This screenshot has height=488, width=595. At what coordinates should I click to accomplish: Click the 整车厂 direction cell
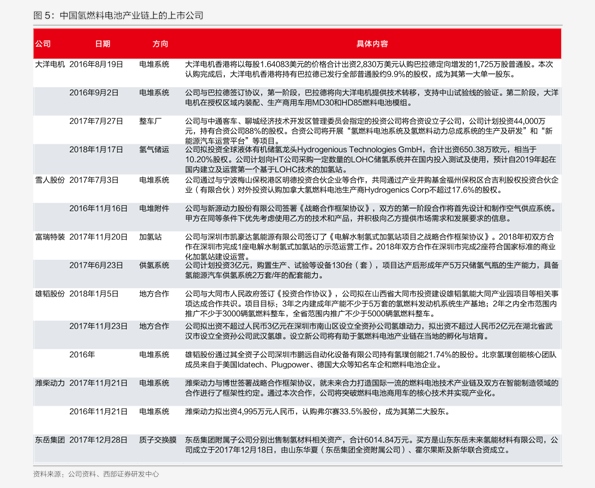(x=150, y=121)
